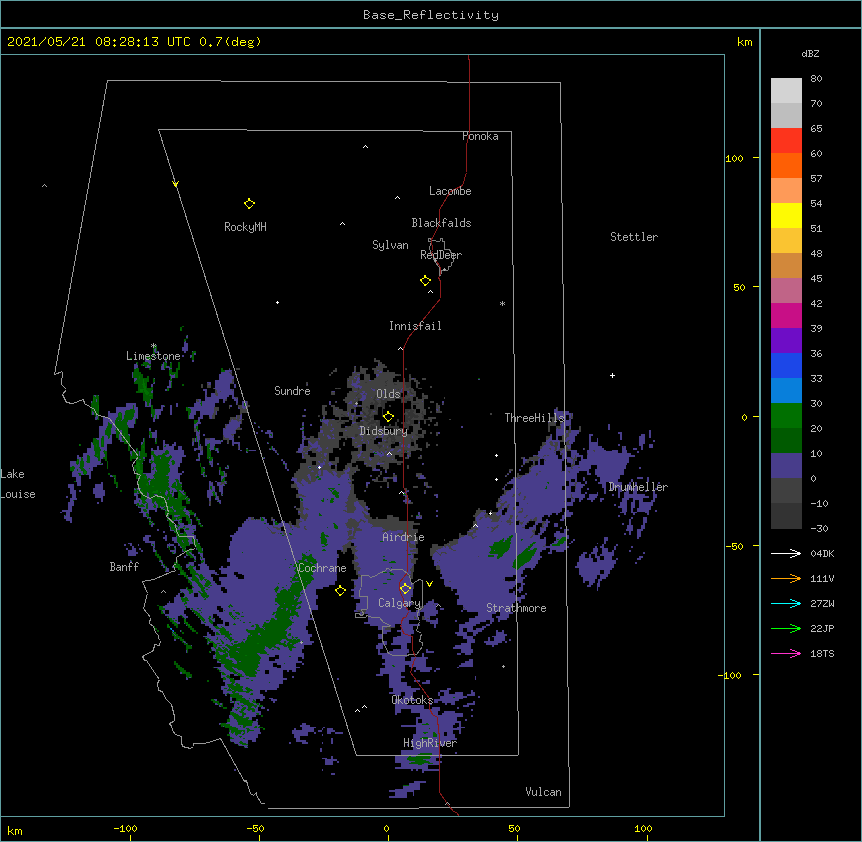Click the ThreeHills label
The height and width of the screenshot is (842, 862).
click(534, 418)
